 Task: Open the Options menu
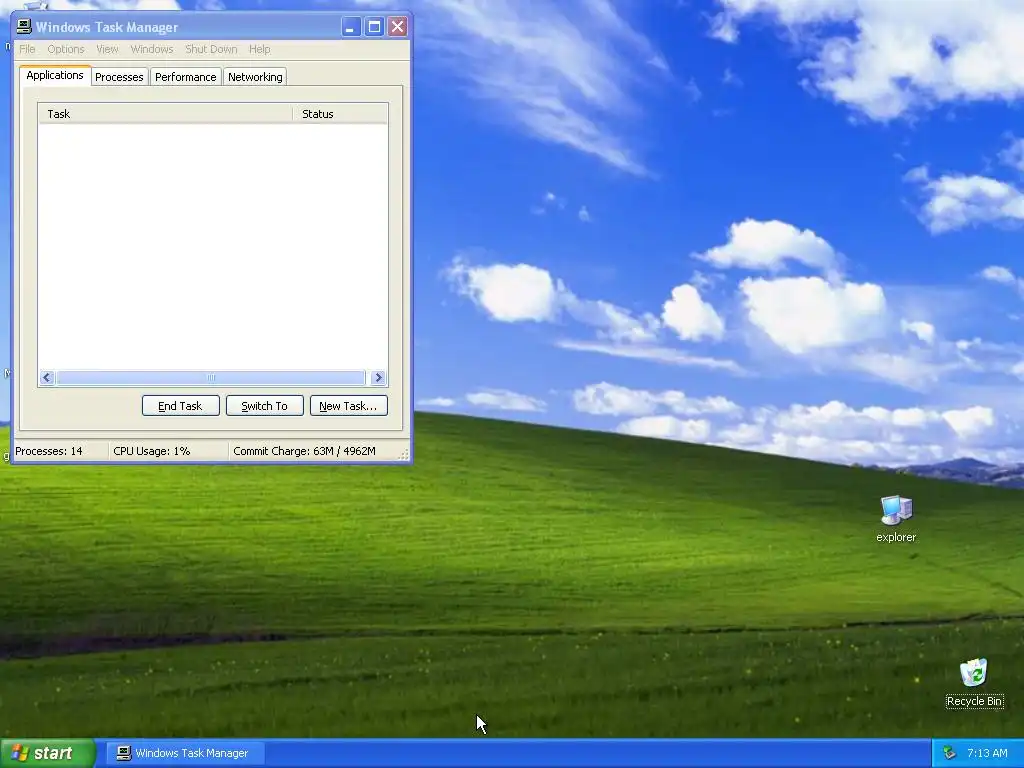click(x=65, y=49)
